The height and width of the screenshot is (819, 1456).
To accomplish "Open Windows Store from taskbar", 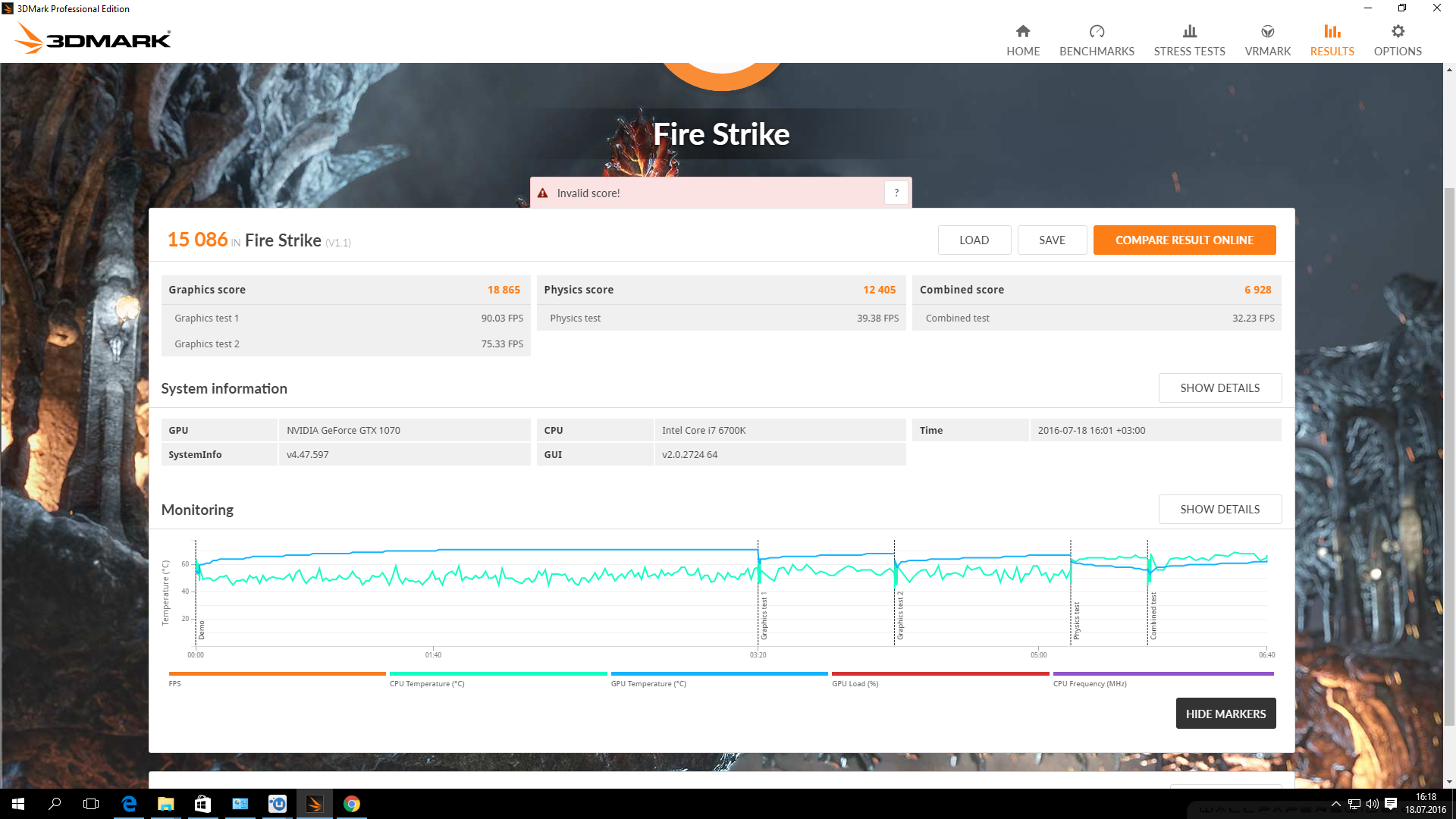I will tap(202, 804).
